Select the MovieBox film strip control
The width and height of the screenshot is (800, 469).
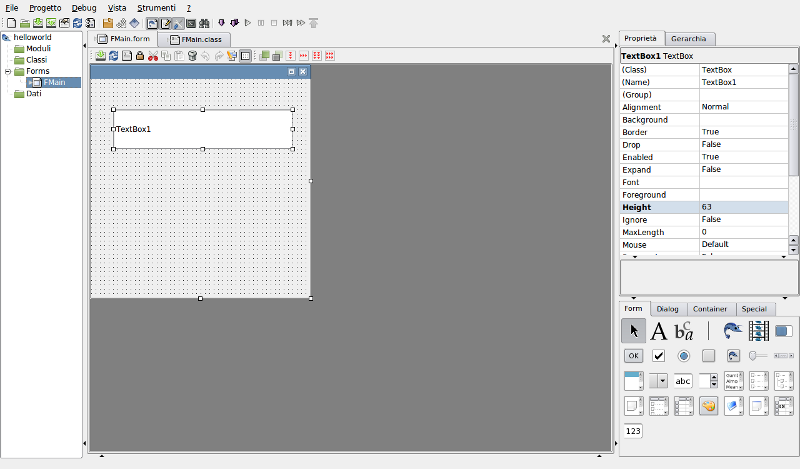[x=759, y=331]
